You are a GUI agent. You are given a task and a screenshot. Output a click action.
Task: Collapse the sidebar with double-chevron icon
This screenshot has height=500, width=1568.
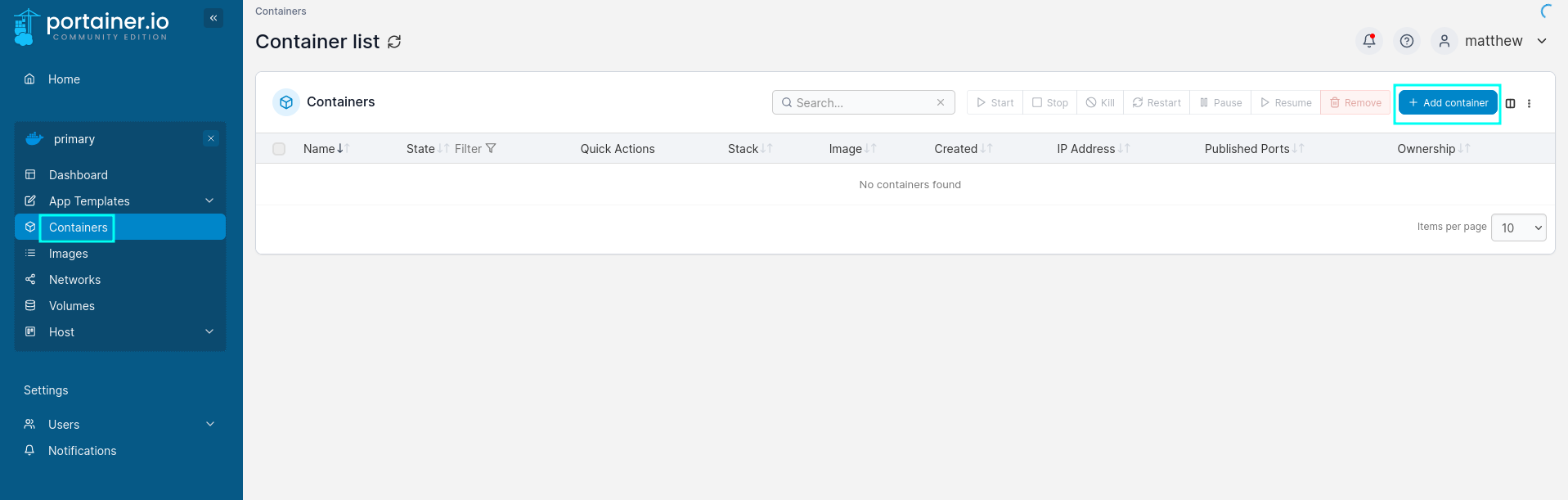click(213, 18)
